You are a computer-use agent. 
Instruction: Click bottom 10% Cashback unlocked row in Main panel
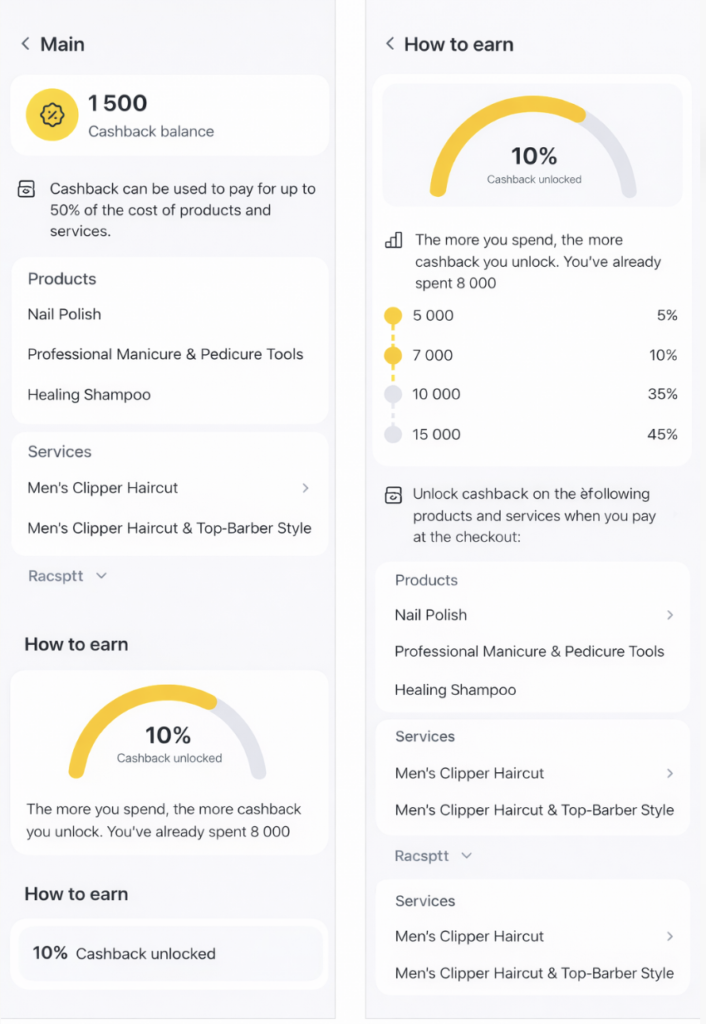click(170, 953)
